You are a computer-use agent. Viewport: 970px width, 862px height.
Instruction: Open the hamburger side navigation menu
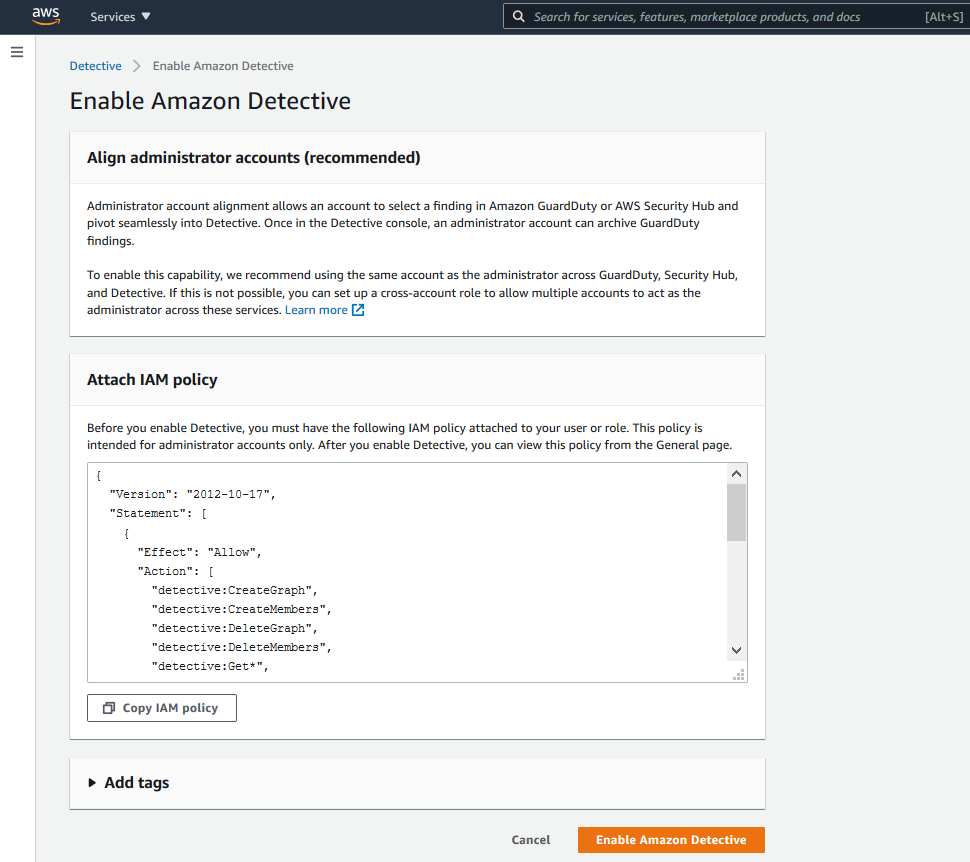coord(17,52)
